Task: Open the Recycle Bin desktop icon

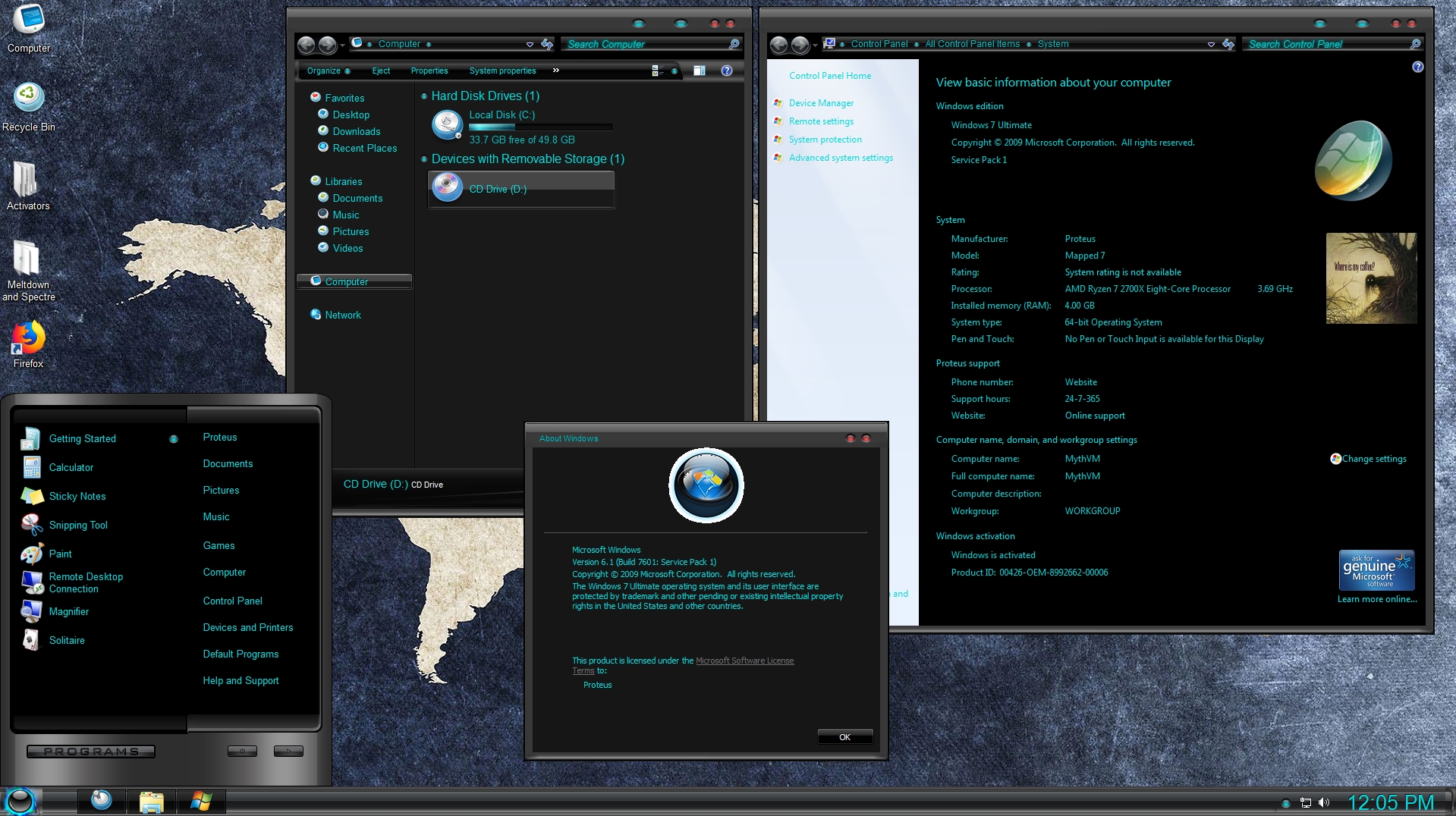Action: (x=29, y=107)
